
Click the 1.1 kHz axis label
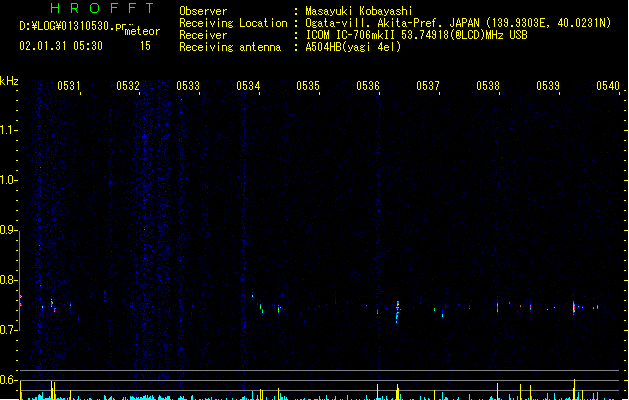pyautogui.click(x=8, y=130)
